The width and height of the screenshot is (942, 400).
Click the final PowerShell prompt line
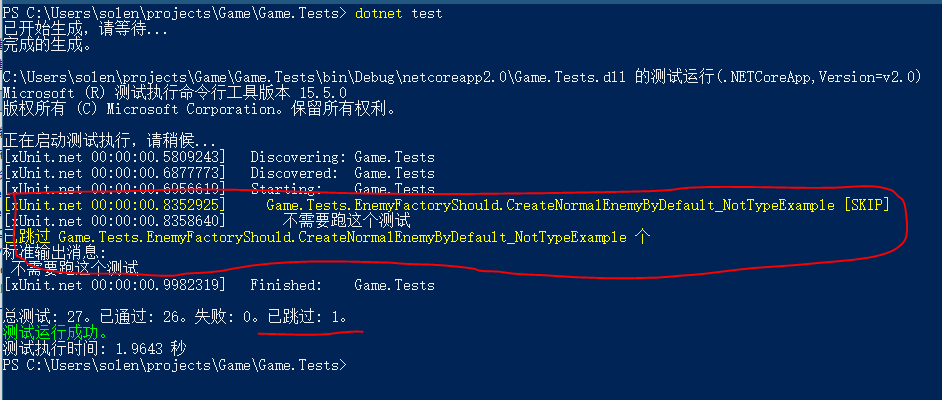tap(175, 365)
